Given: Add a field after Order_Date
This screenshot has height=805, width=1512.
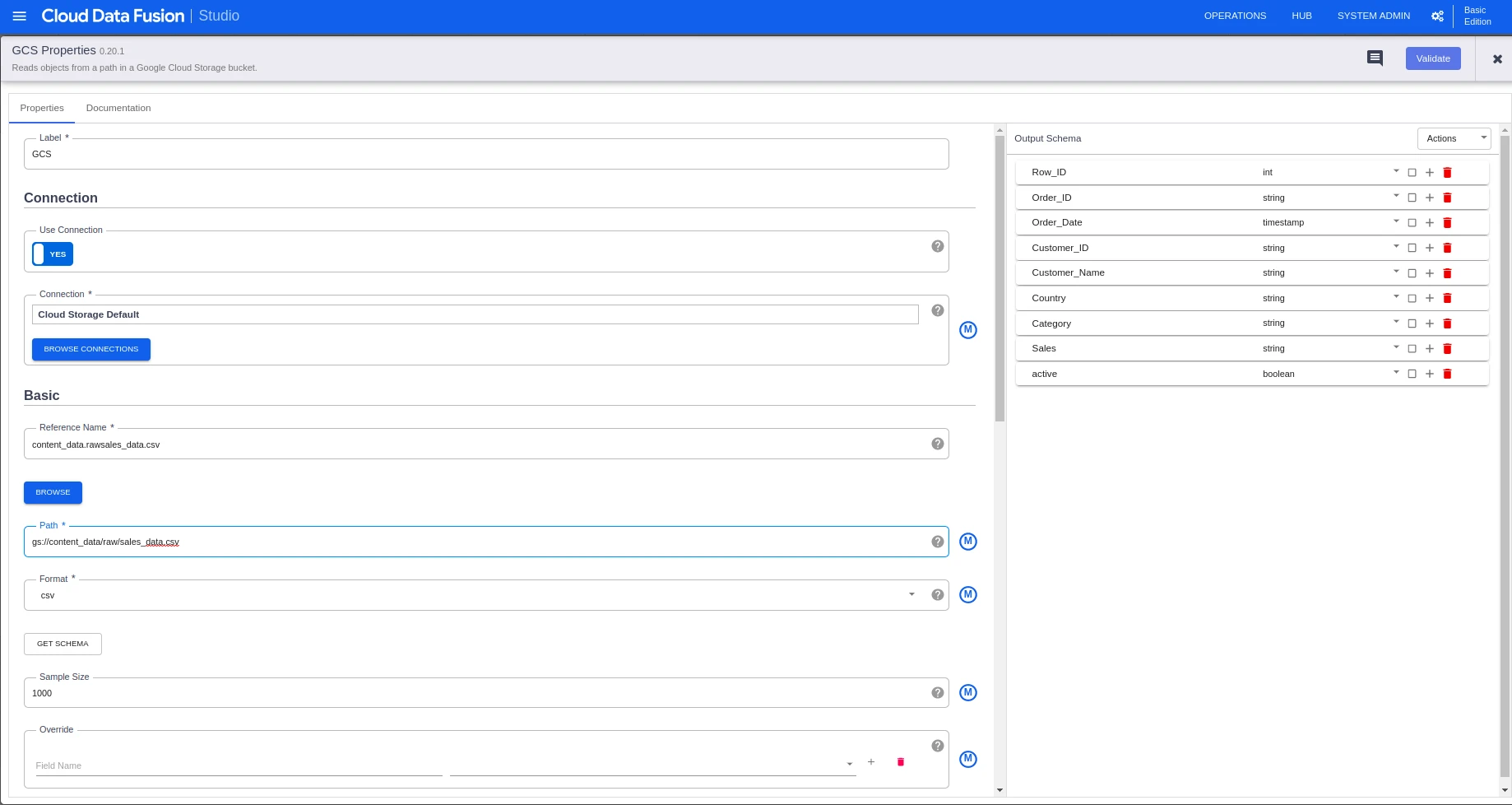Looking at the screenshot, I should pos(1430,222).
